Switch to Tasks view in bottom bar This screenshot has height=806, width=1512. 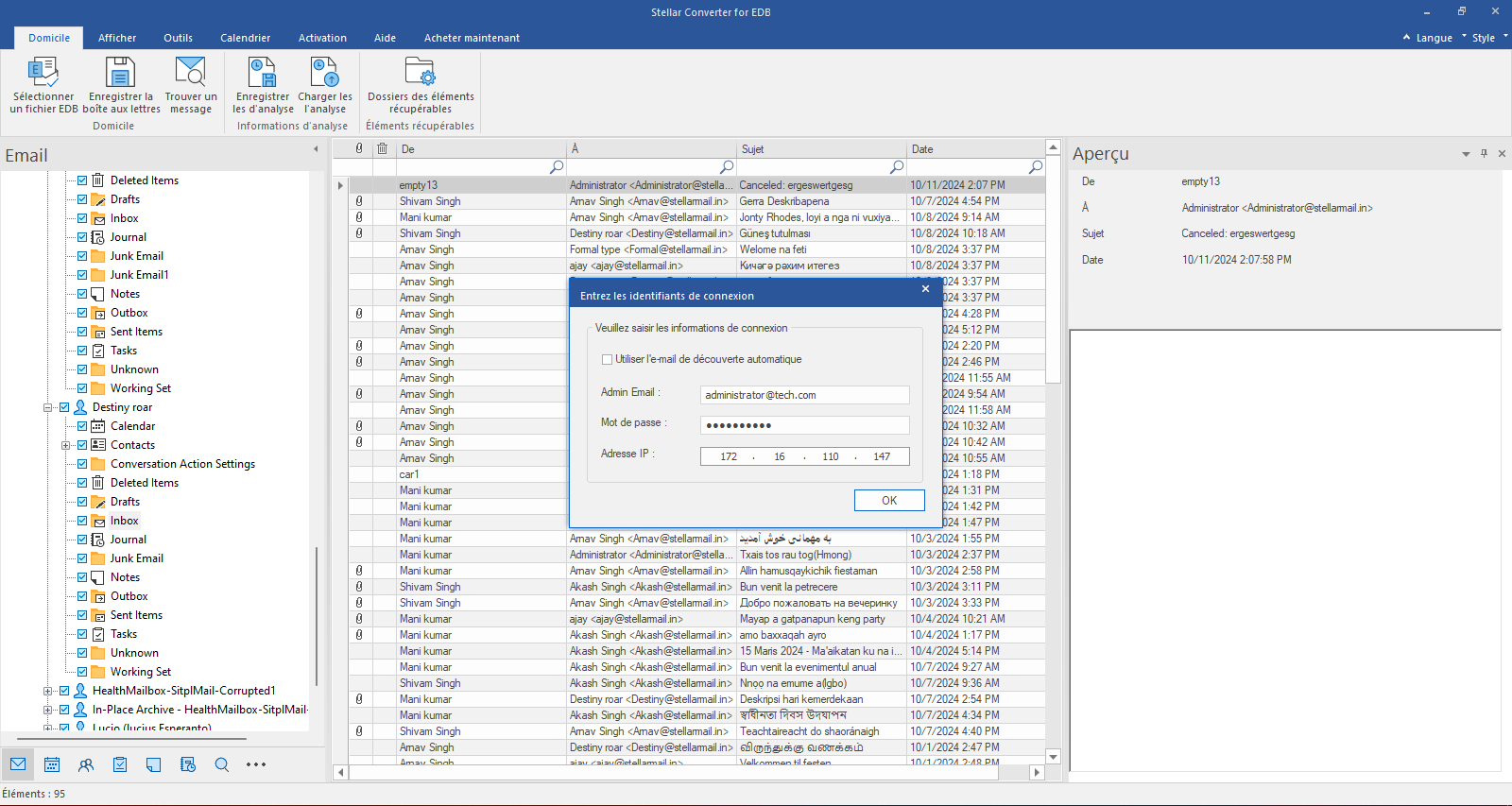coord(120,764)
